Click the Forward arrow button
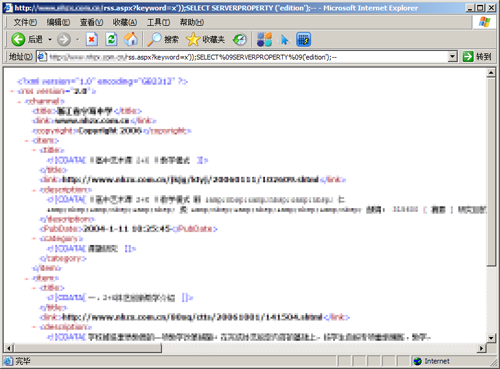 pos(64,39)
